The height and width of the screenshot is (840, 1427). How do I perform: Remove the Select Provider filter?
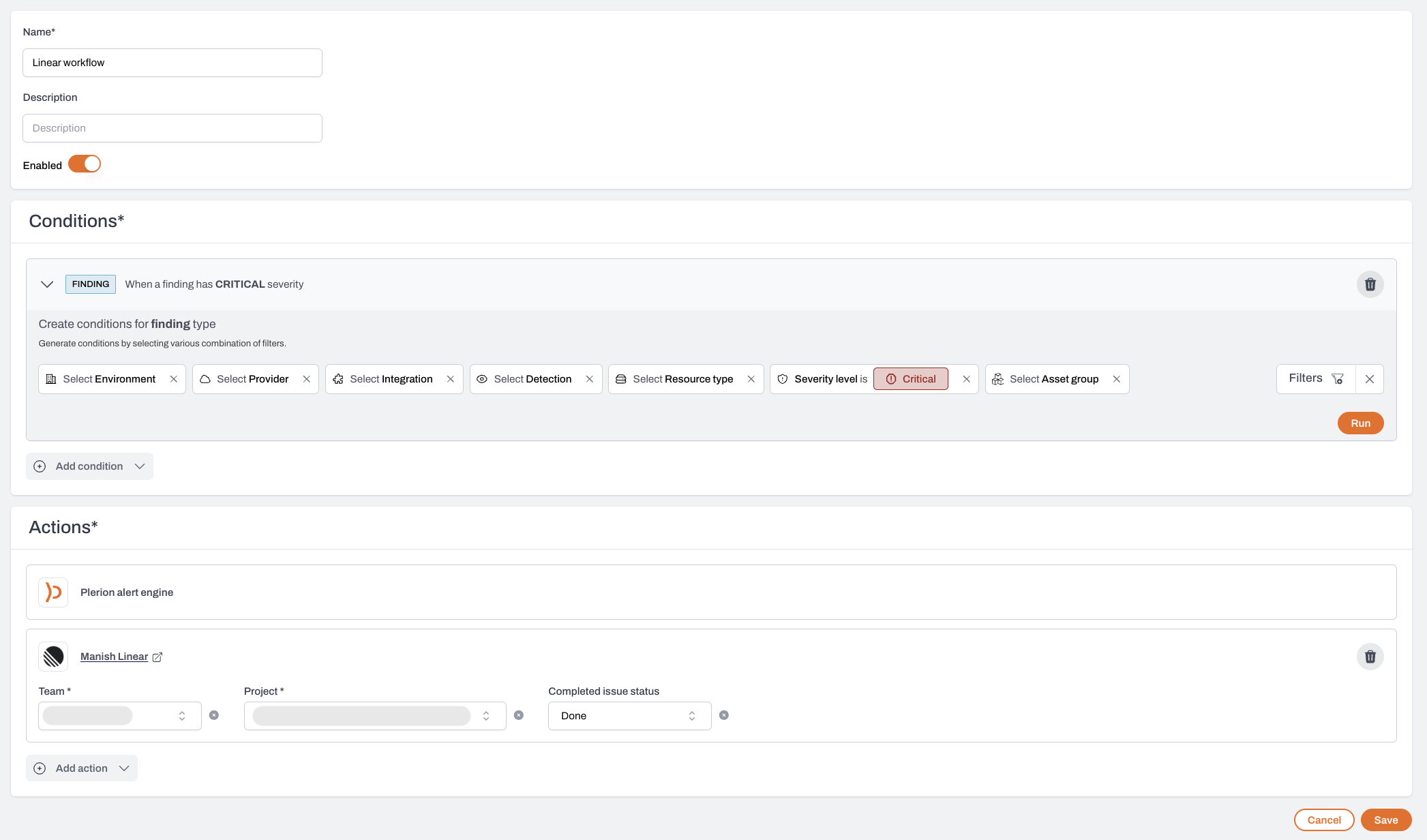coord(306,378)
